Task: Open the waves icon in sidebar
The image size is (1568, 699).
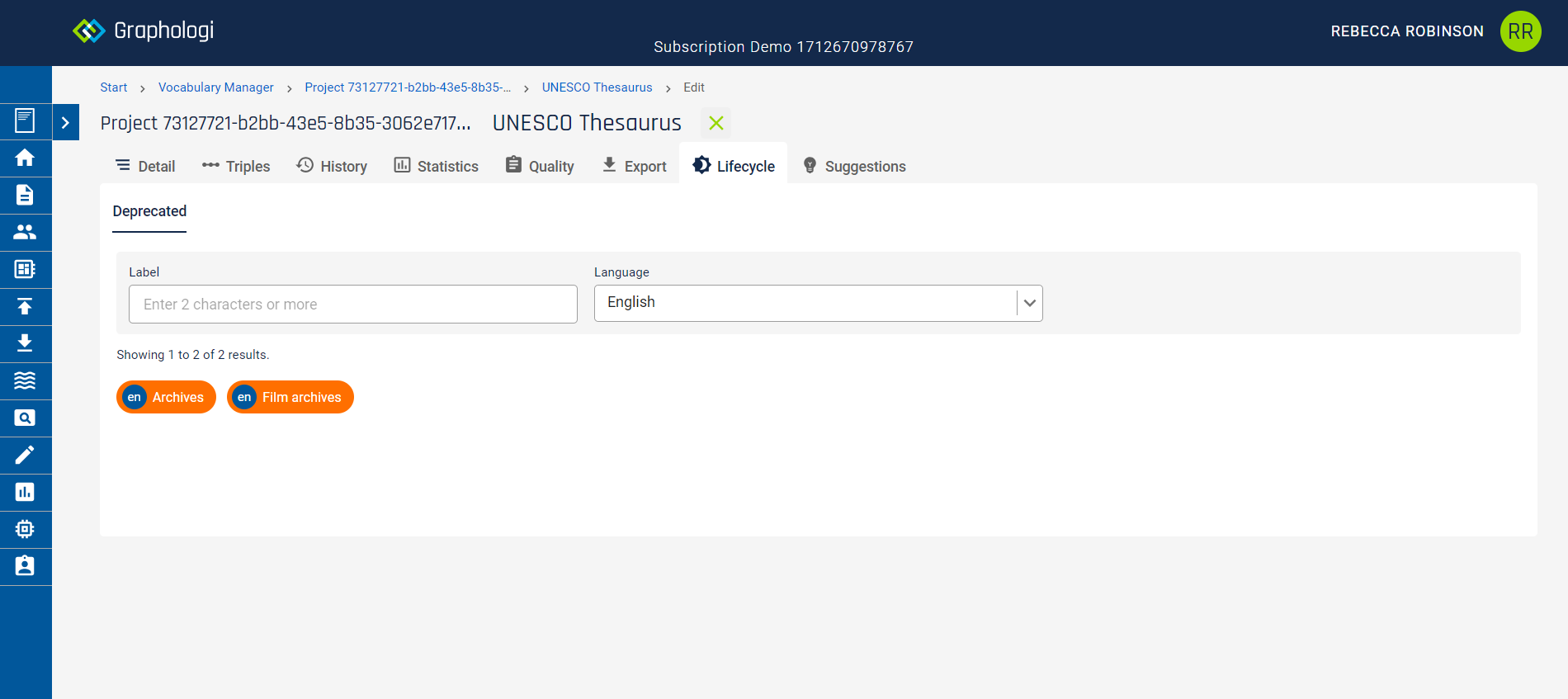Action: tap(25, 380)
